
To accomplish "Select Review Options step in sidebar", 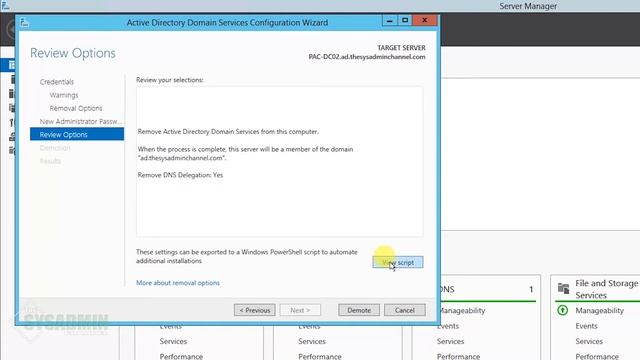I will 77,134.
